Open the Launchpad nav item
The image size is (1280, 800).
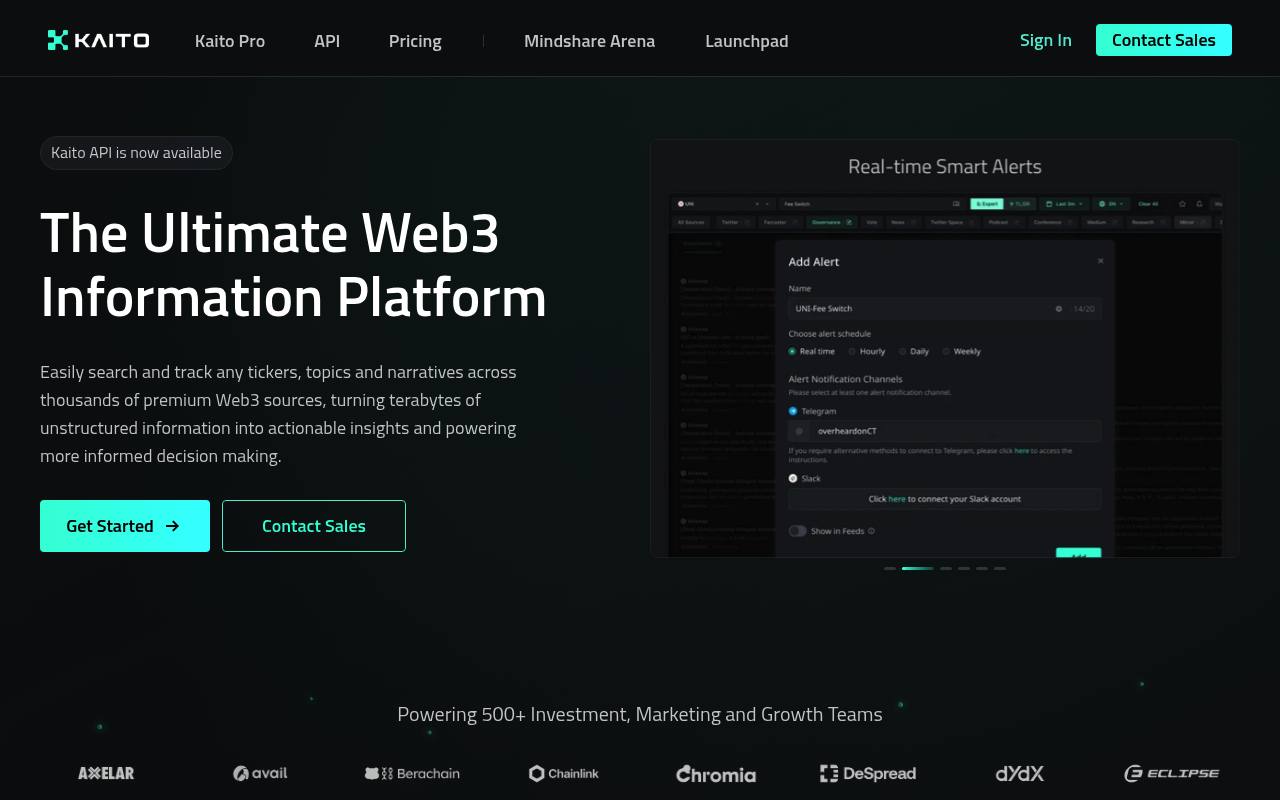pyautogui.click(x=747, y=41)
